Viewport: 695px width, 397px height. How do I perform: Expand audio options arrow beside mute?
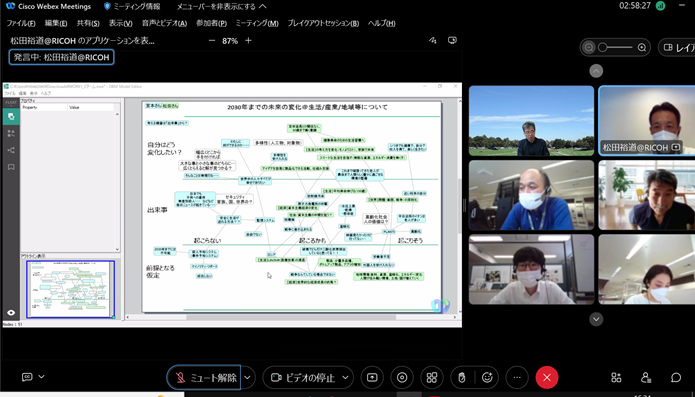(248, 378)
